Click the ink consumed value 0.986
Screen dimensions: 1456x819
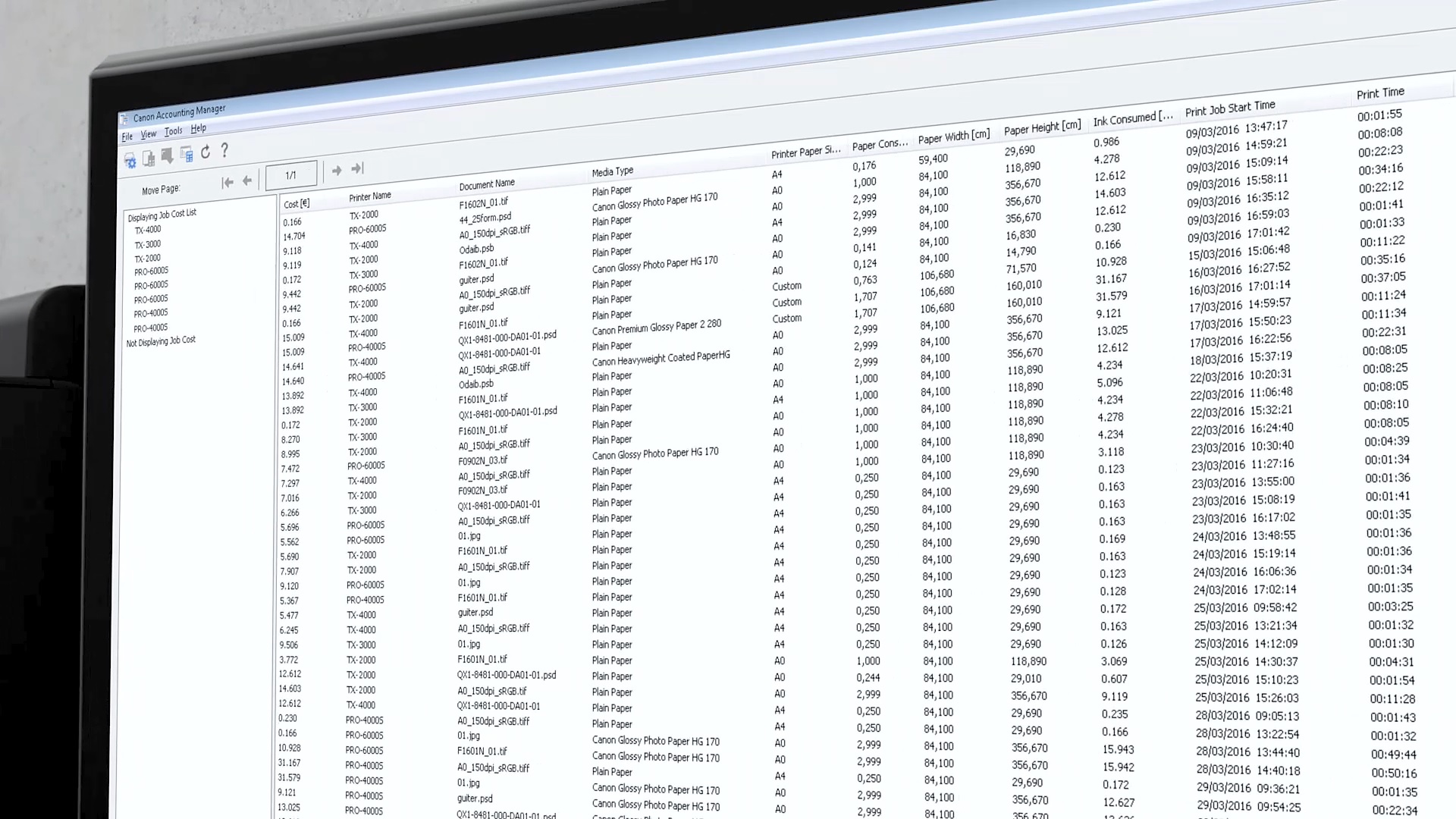point(1106,142)
